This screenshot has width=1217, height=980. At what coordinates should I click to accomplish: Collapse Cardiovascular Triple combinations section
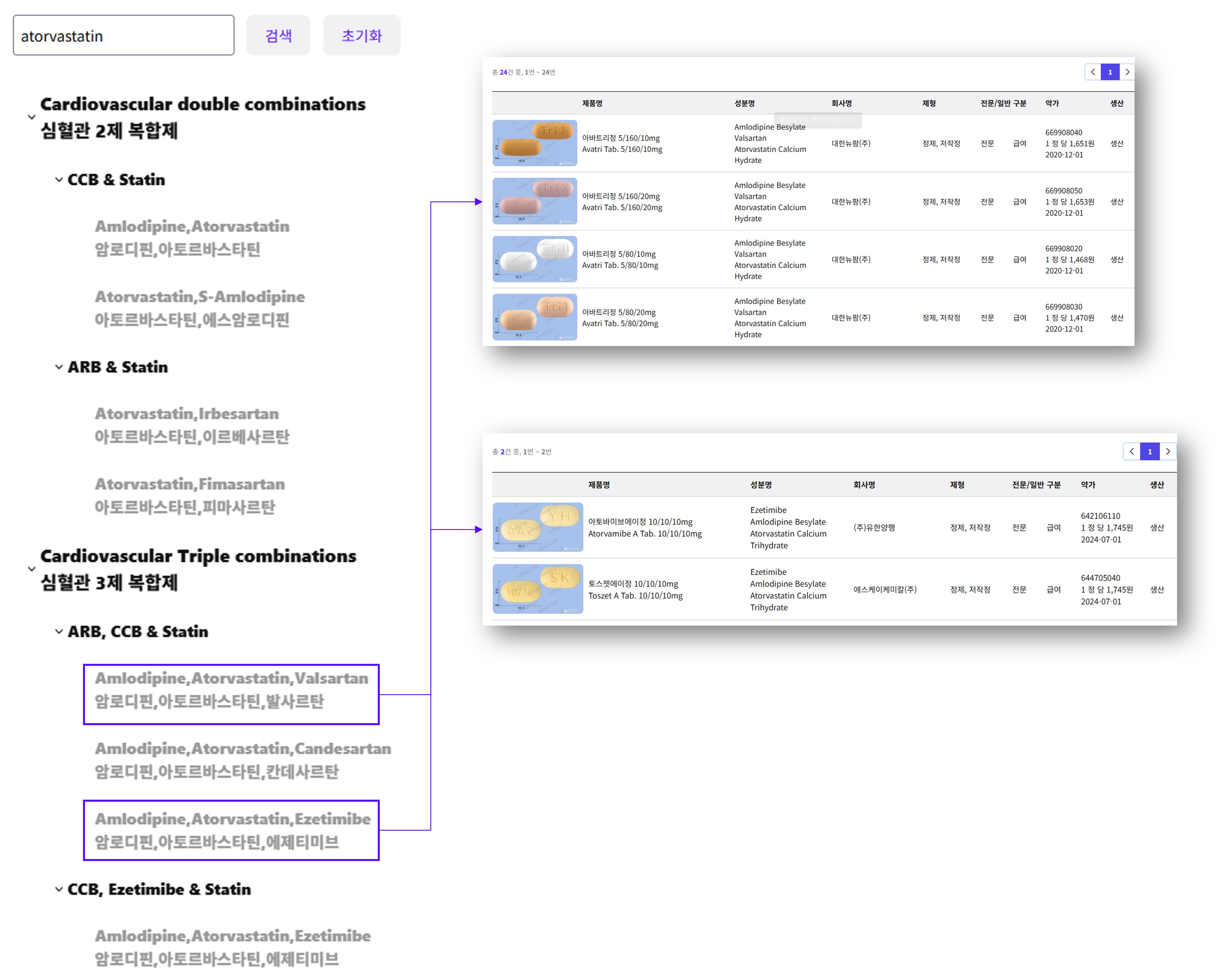click(x=32, y=569)
